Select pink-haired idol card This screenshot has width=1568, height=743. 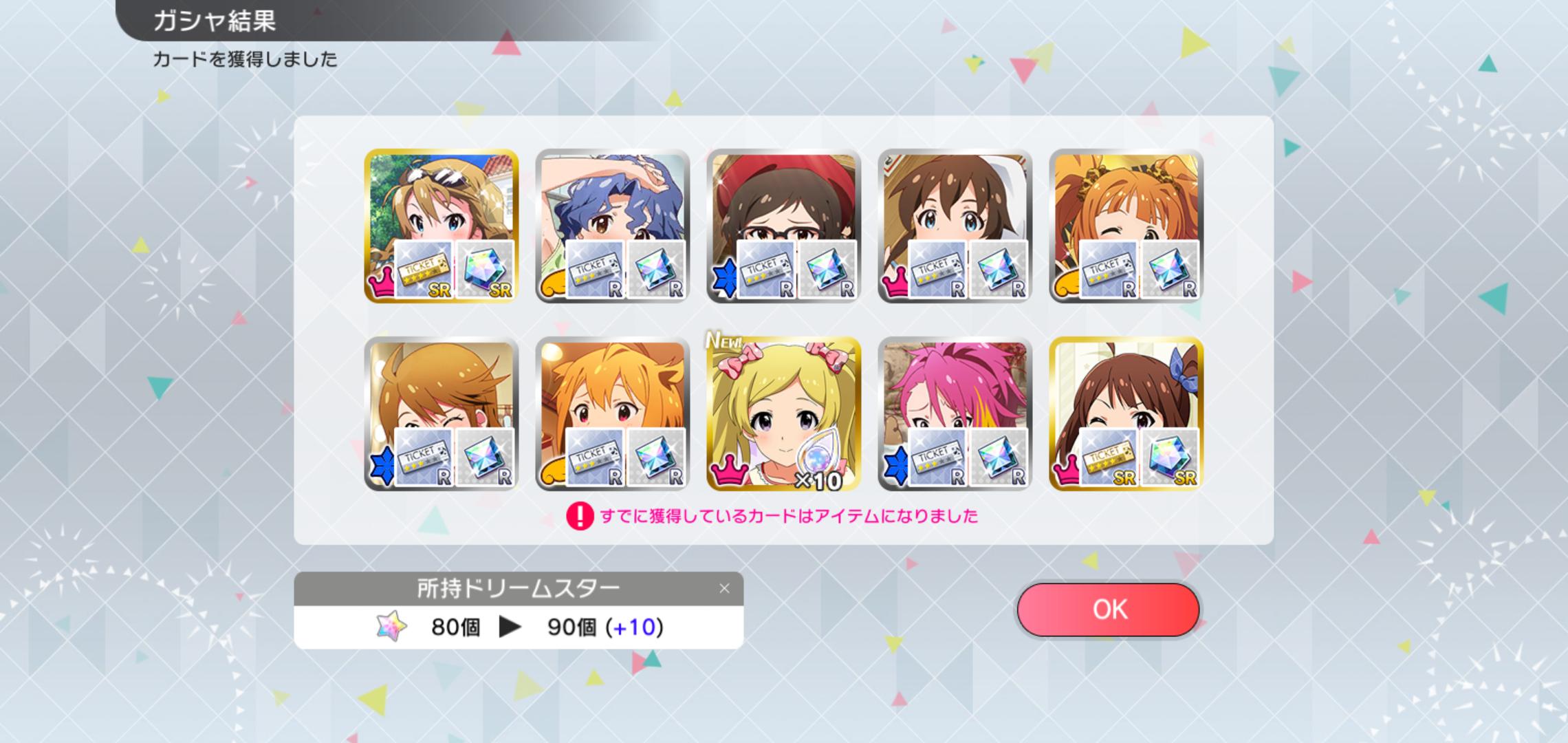[955, 413]
